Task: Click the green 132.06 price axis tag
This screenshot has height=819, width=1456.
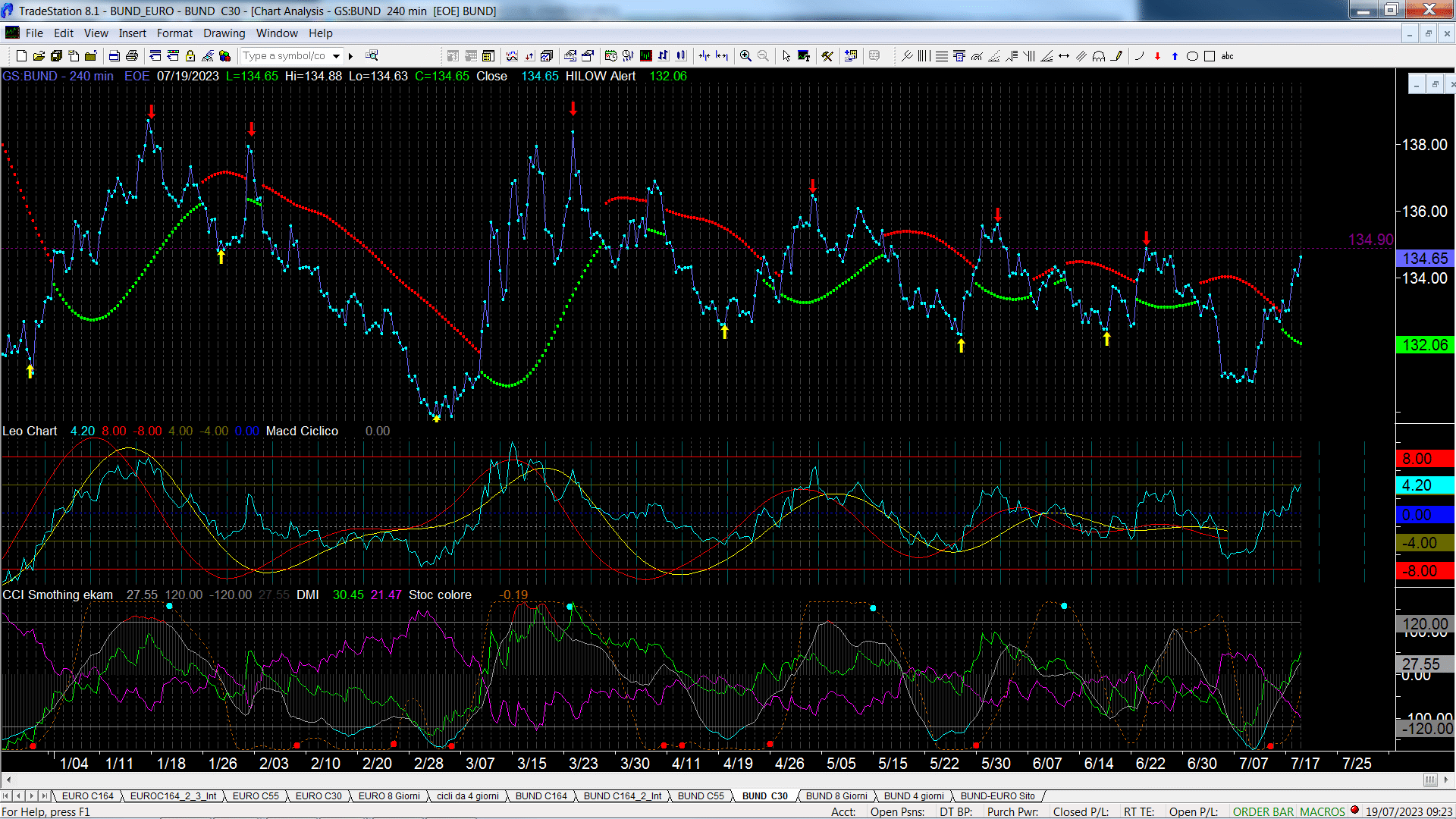Action: pyautogui.click(x=1425, y=345)
